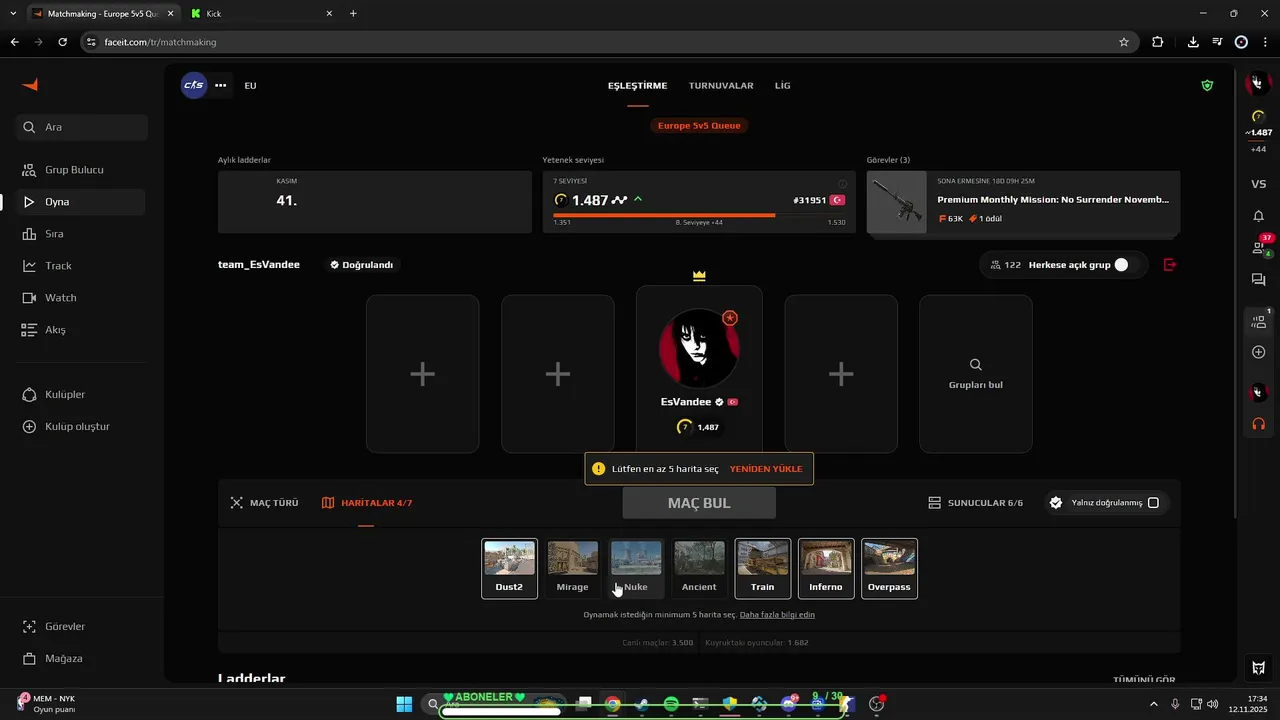Bookmark this page with star icon
Viewport: 1280px width, 720px height.
tap(1124, 42)
